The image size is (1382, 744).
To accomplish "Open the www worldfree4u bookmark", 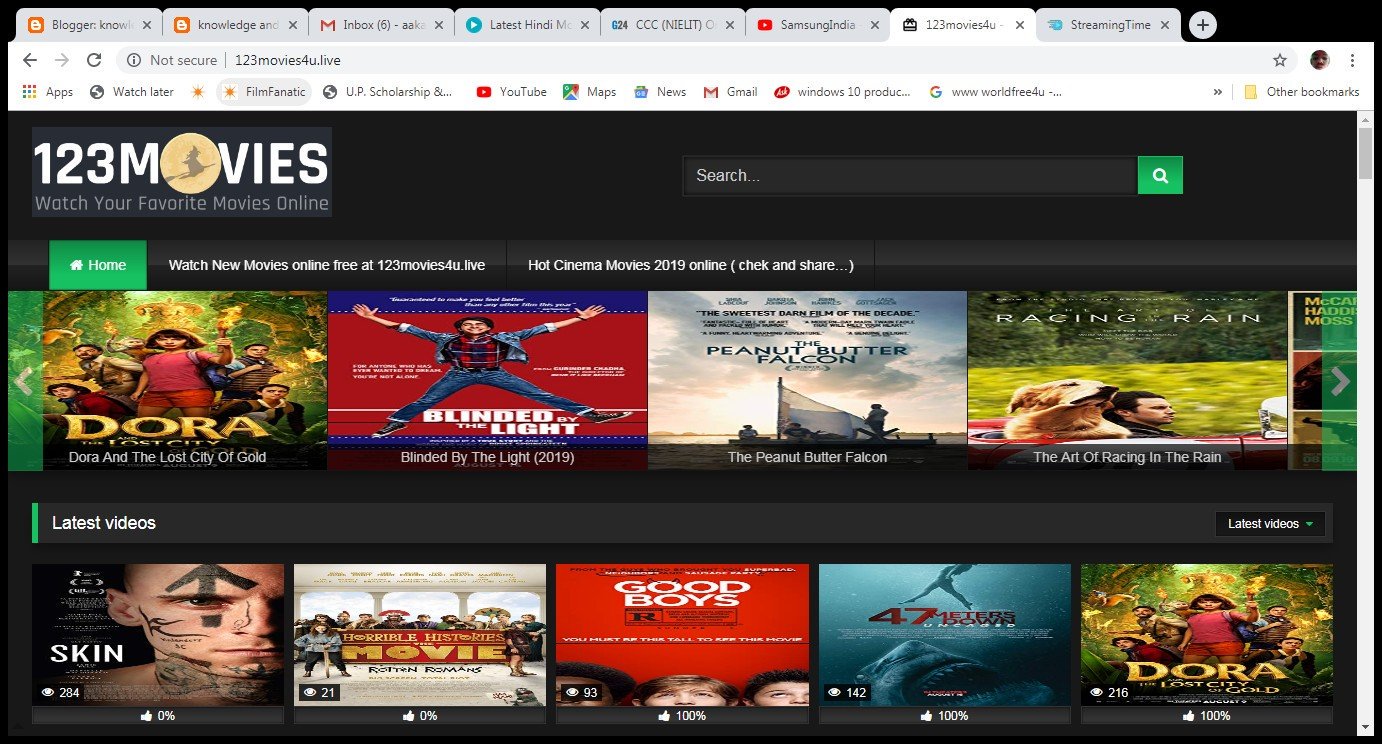I will 995,91.
